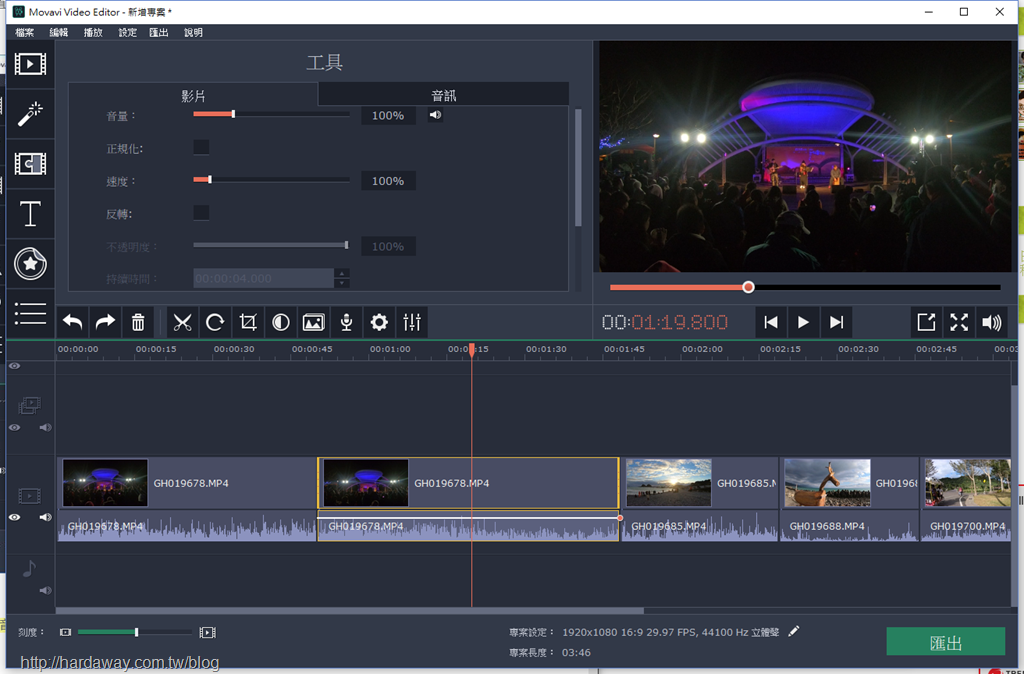Split the clip with scissors tool

(x=182, y=322)
